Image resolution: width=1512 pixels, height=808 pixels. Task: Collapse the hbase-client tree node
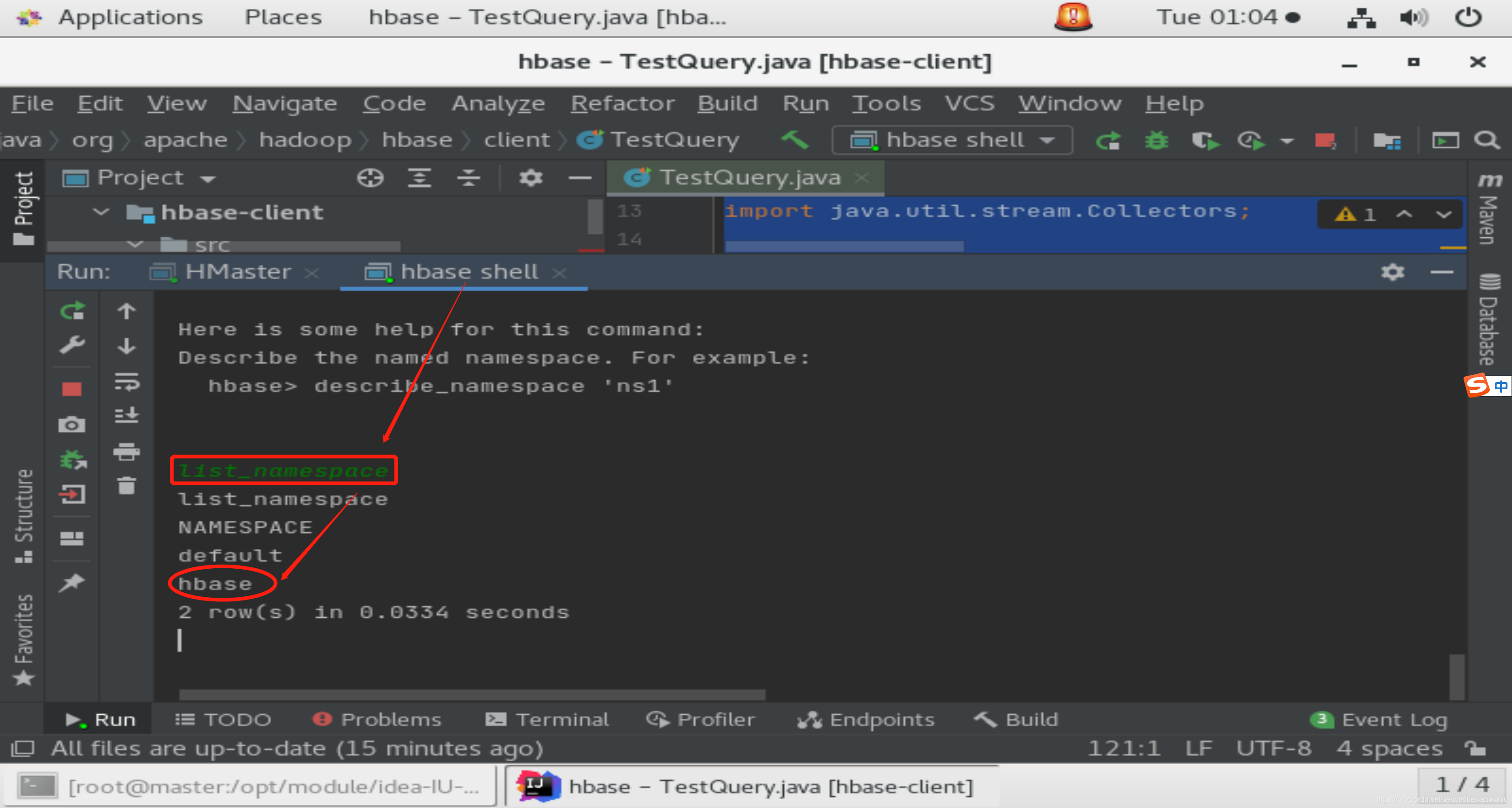(101, 212)
